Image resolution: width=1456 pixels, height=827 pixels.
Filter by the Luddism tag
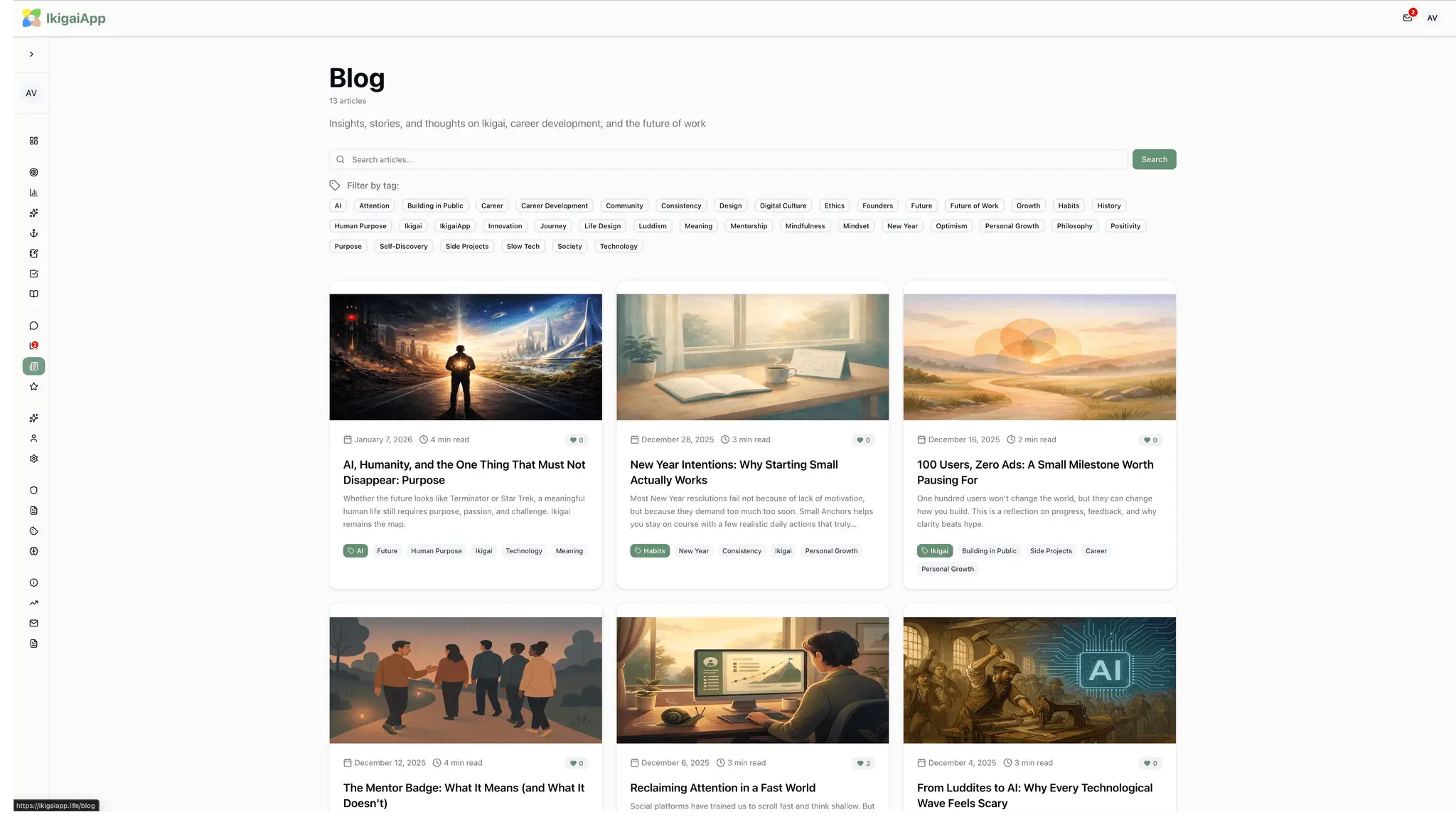[652, 226]
